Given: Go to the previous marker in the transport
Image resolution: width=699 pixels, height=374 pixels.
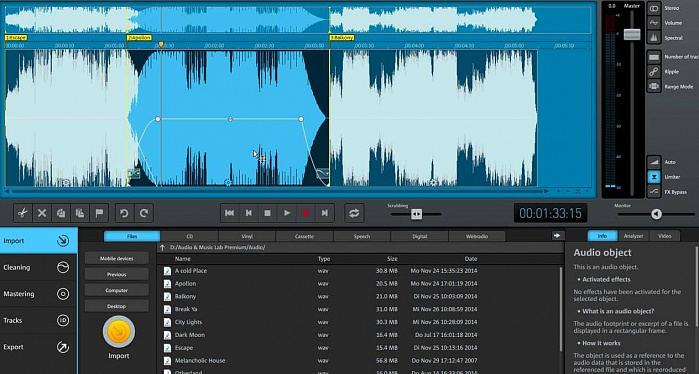Looking at the screenshot, I should pos(249,213).
